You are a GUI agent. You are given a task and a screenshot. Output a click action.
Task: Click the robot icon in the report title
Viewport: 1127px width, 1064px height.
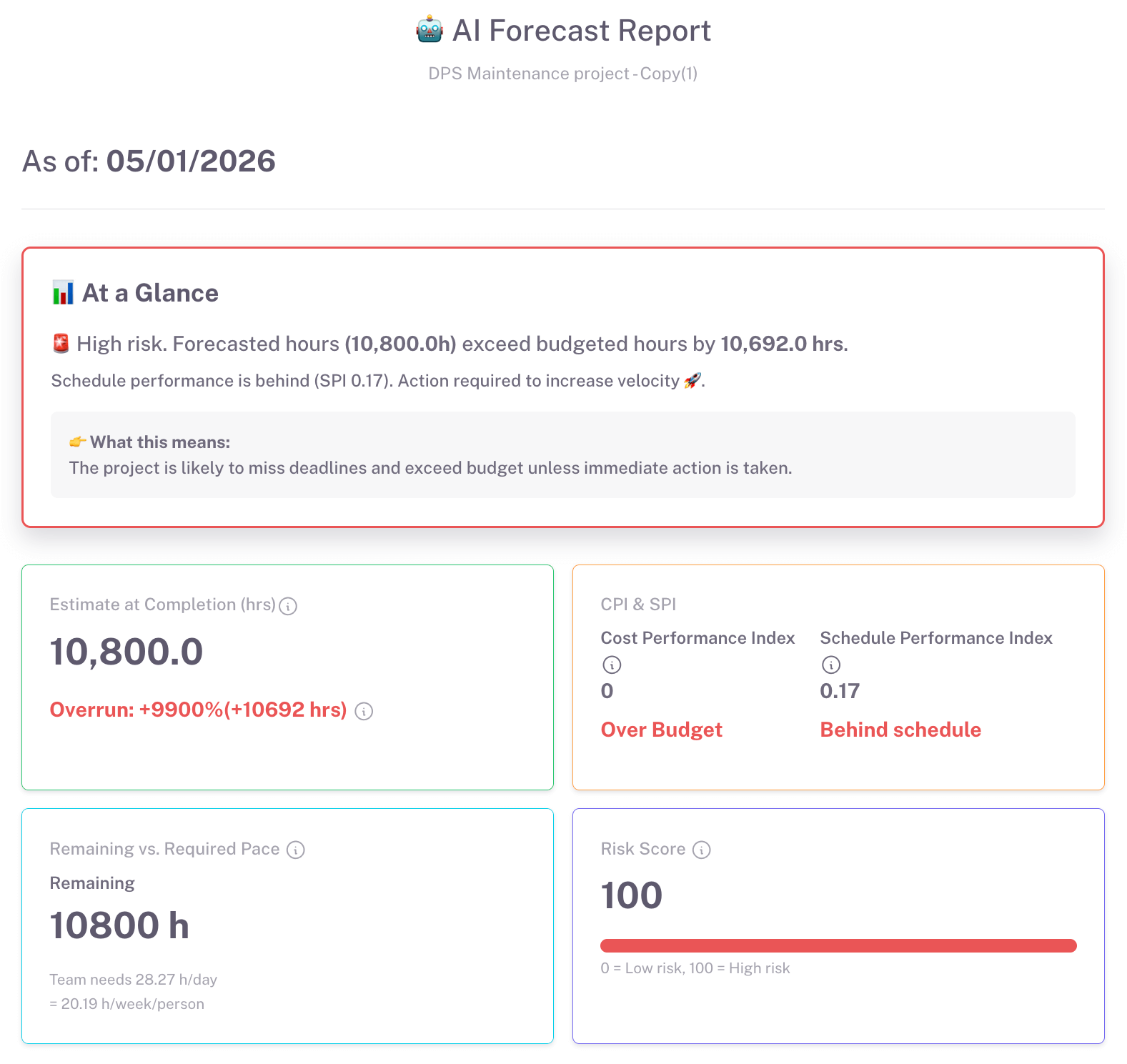tap(430, 31)
